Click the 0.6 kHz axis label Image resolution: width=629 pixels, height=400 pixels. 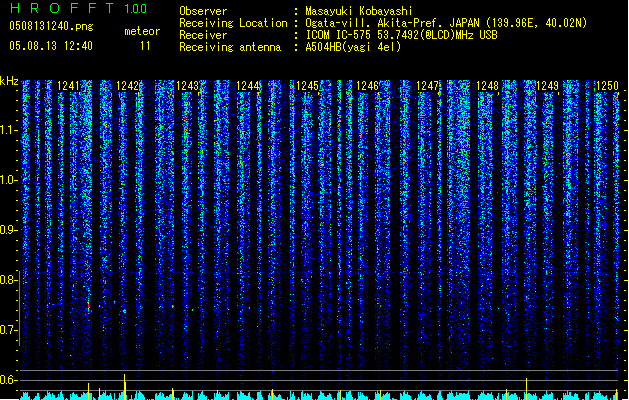pyautogui.click(x=8, y=380)
